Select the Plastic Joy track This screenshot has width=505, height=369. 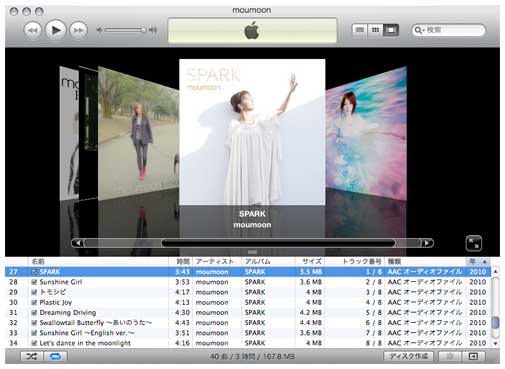56,303
